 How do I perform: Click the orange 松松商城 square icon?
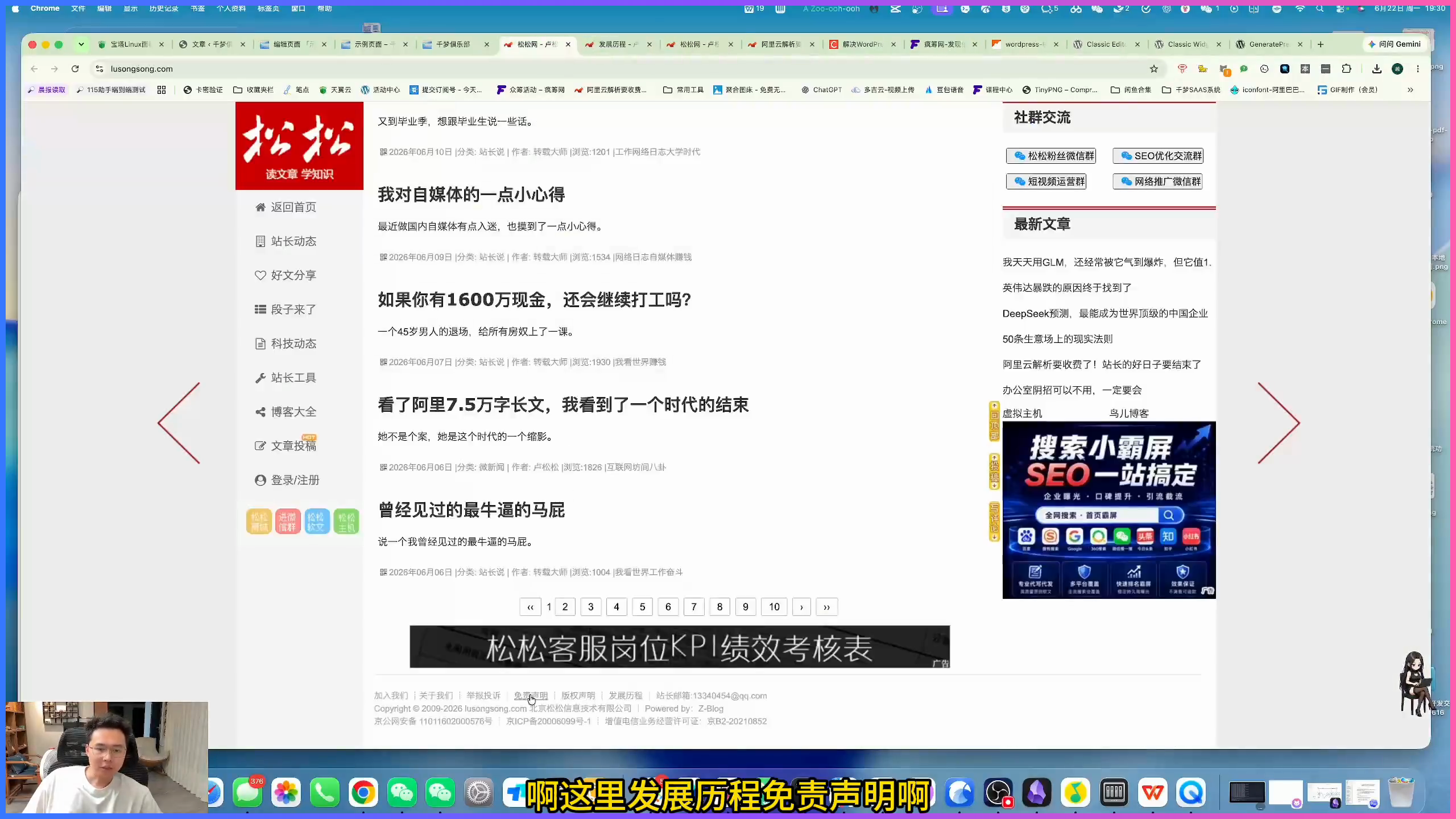pos(259,521)
